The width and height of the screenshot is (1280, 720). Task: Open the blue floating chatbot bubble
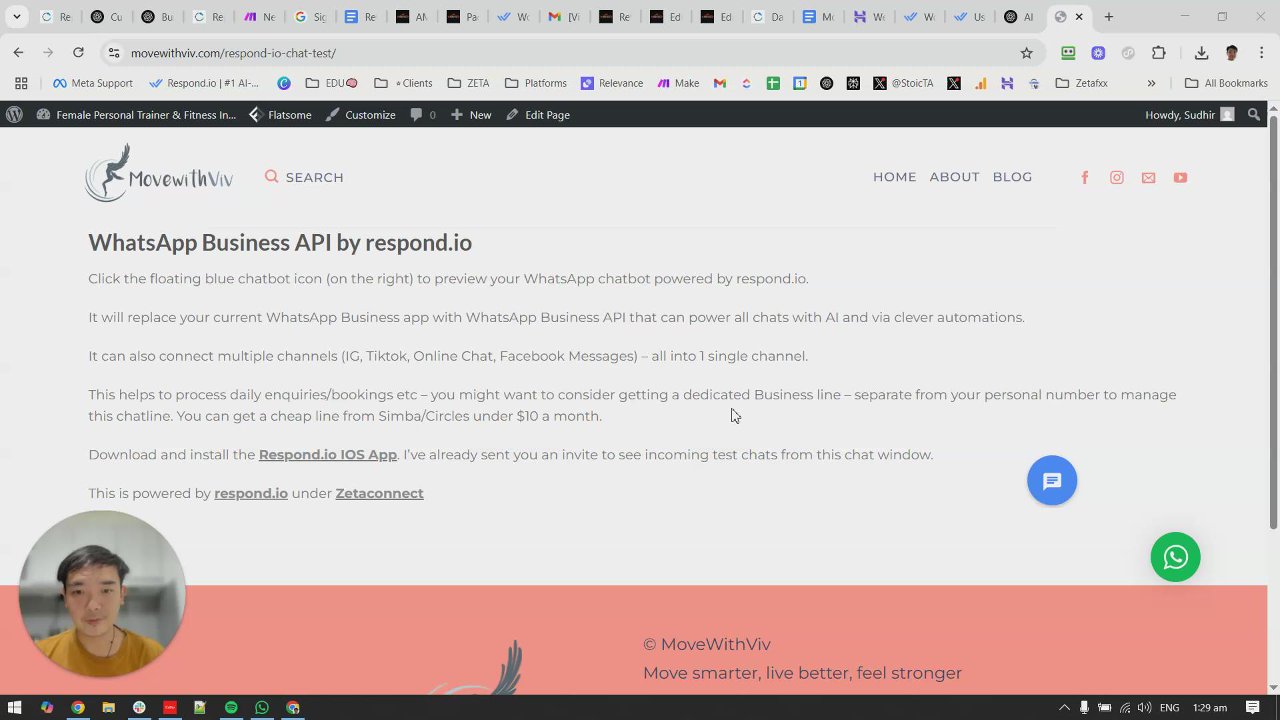[x=1052, y=481]
